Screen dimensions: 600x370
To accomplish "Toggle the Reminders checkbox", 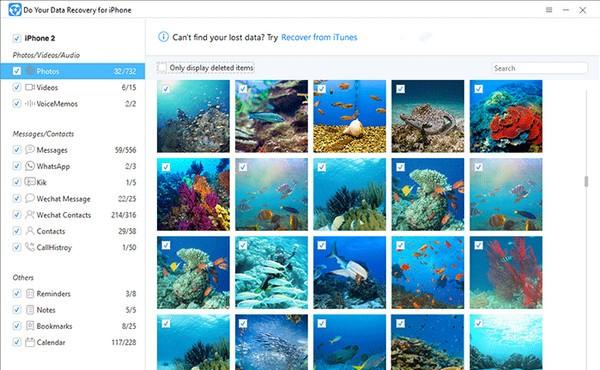I will 16,293.
